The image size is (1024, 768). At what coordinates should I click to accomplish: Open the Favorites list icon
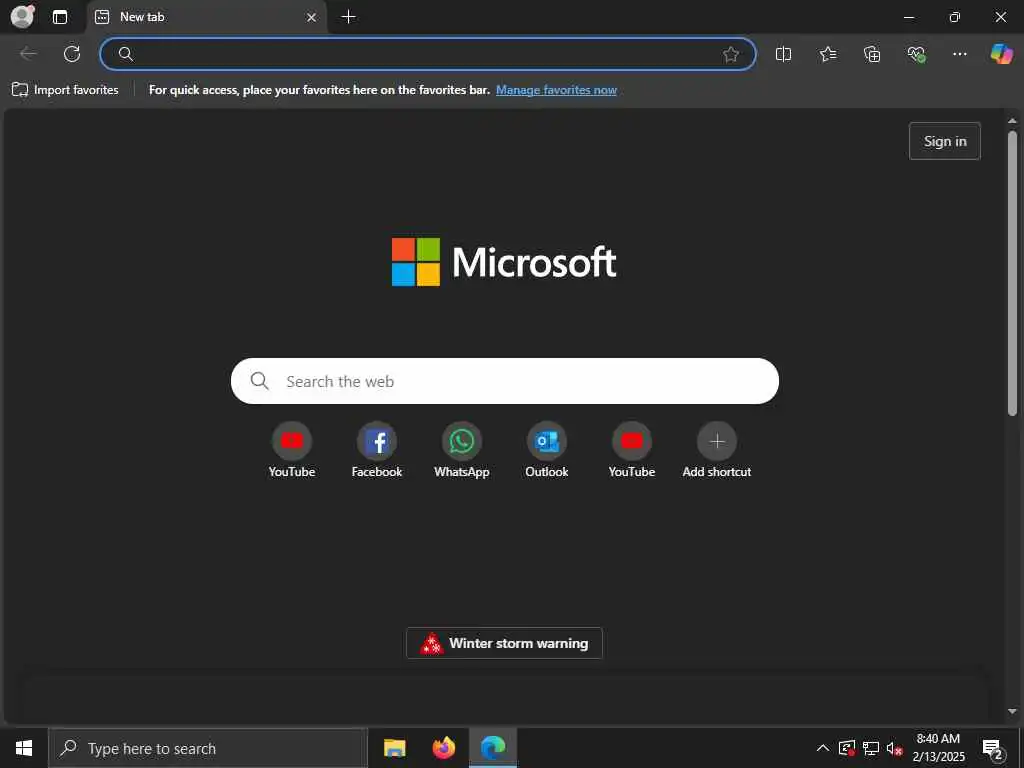pos(827,54)
